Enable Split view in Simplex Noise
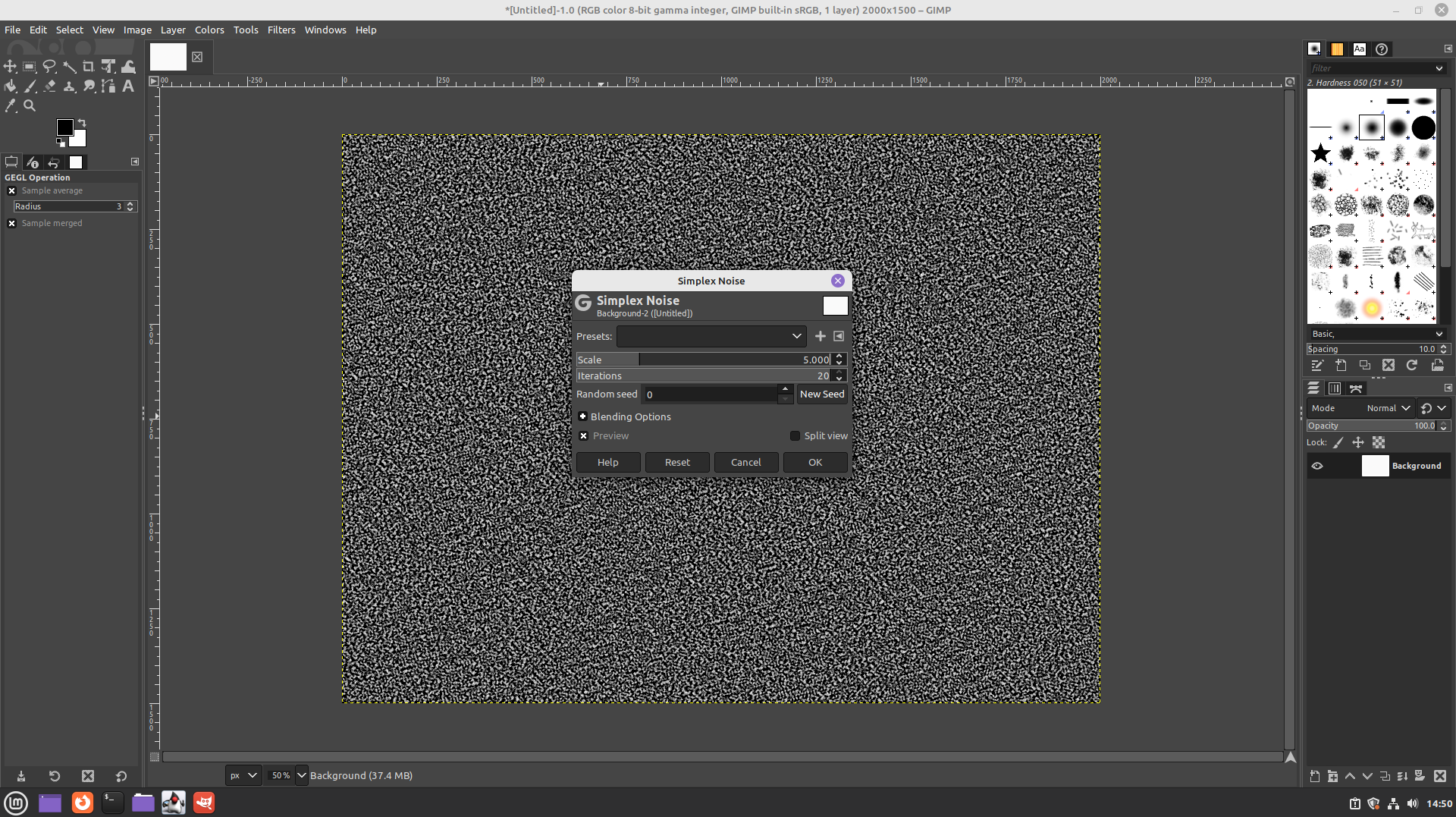This screenshot has width=1456, height=817. pos(795,436)
